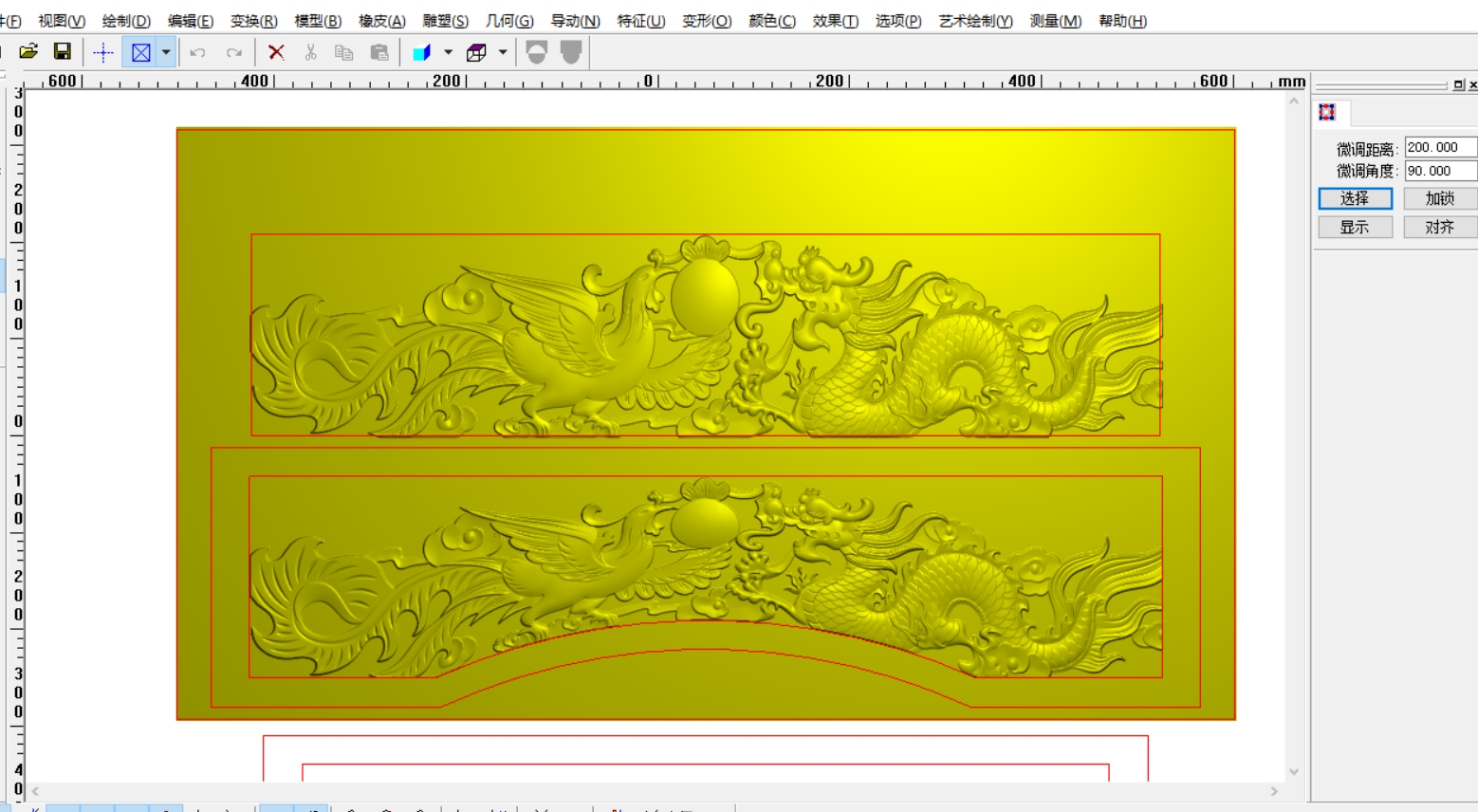Open the 绘制(D) menu

pos(126,21)
